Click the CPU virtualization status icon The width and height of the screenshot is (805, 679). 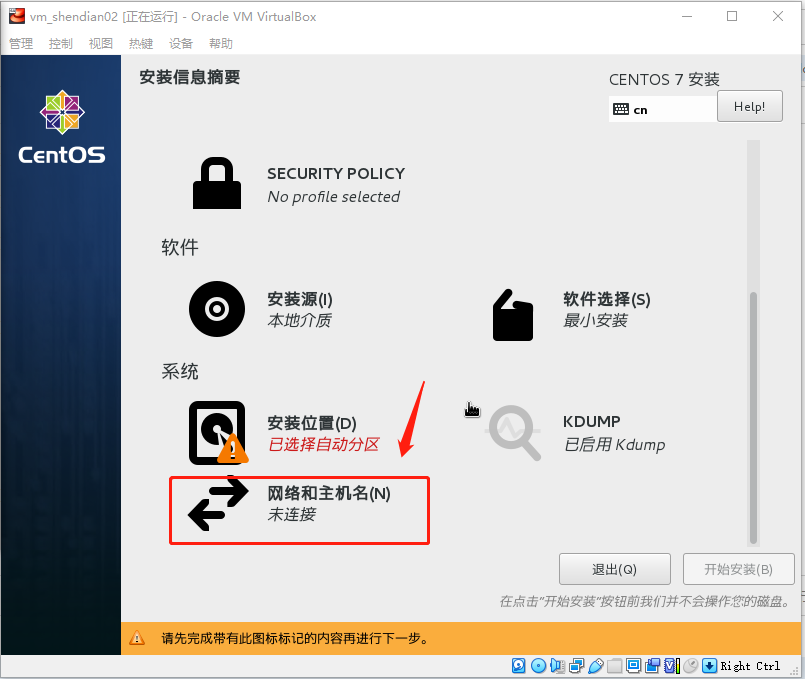[x=672, y=666]
